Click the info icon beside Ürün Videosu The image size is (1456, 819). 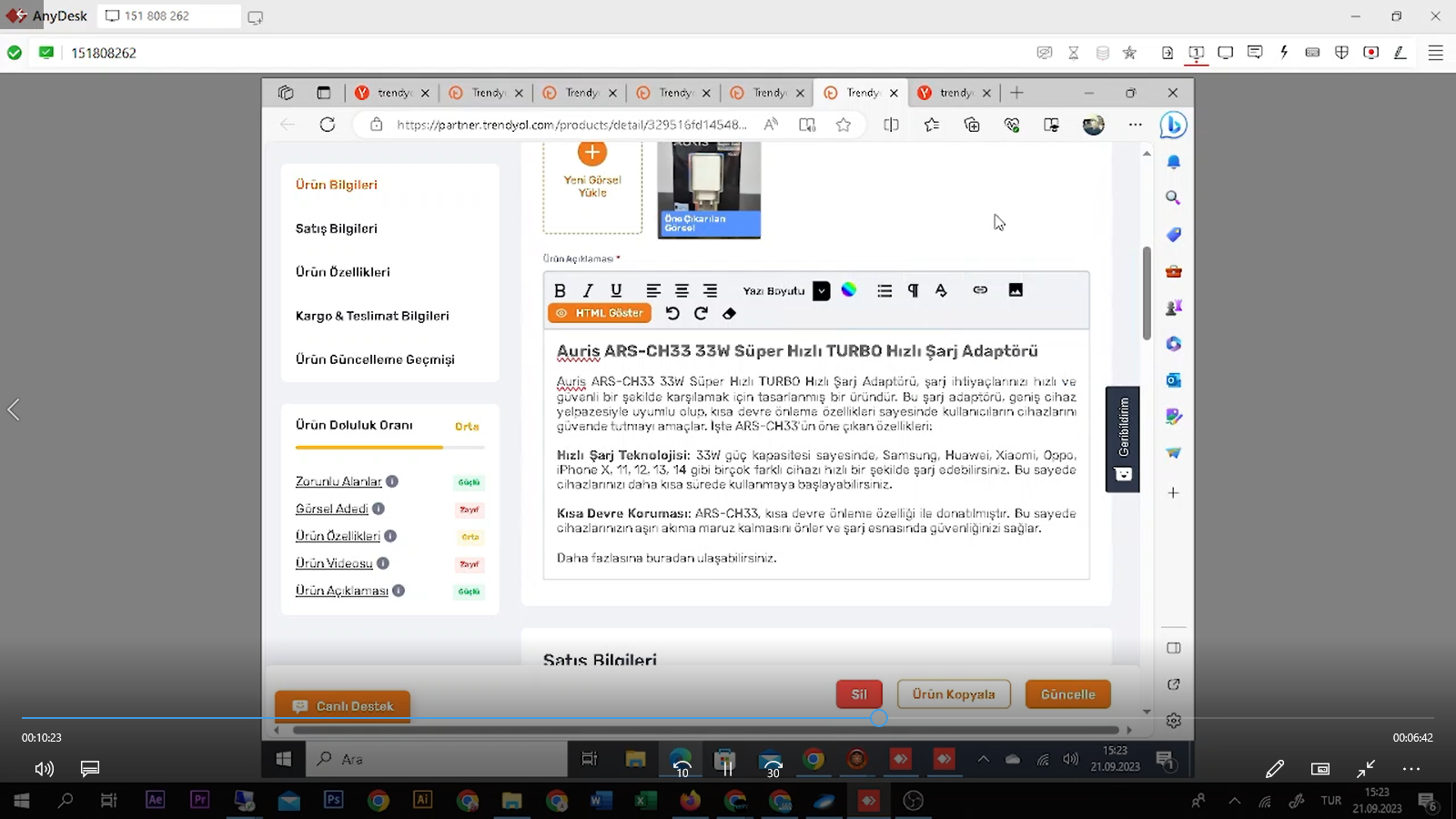pyautogui.click(x=383, y=563)
